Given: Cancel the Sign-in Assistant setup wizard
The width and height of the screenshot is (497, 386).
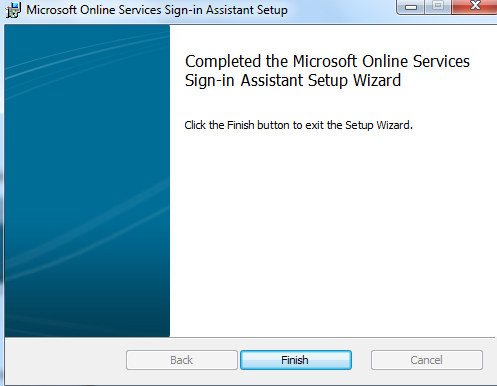Looking at the screenshot, I should (427, 360).
